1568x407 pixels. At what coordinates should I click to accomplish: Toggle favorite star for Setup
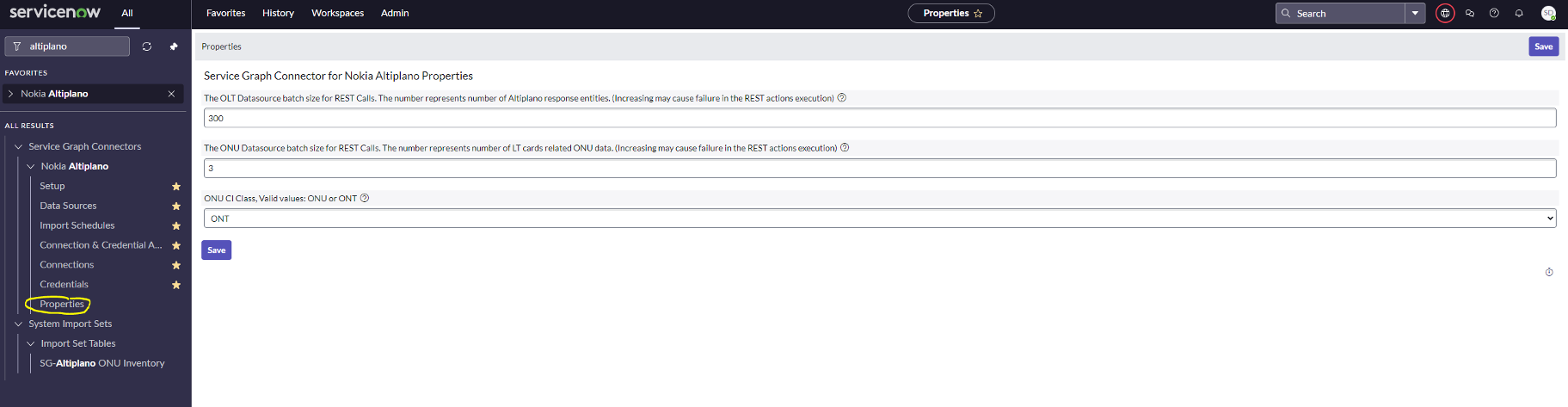[x=176, y=187]
